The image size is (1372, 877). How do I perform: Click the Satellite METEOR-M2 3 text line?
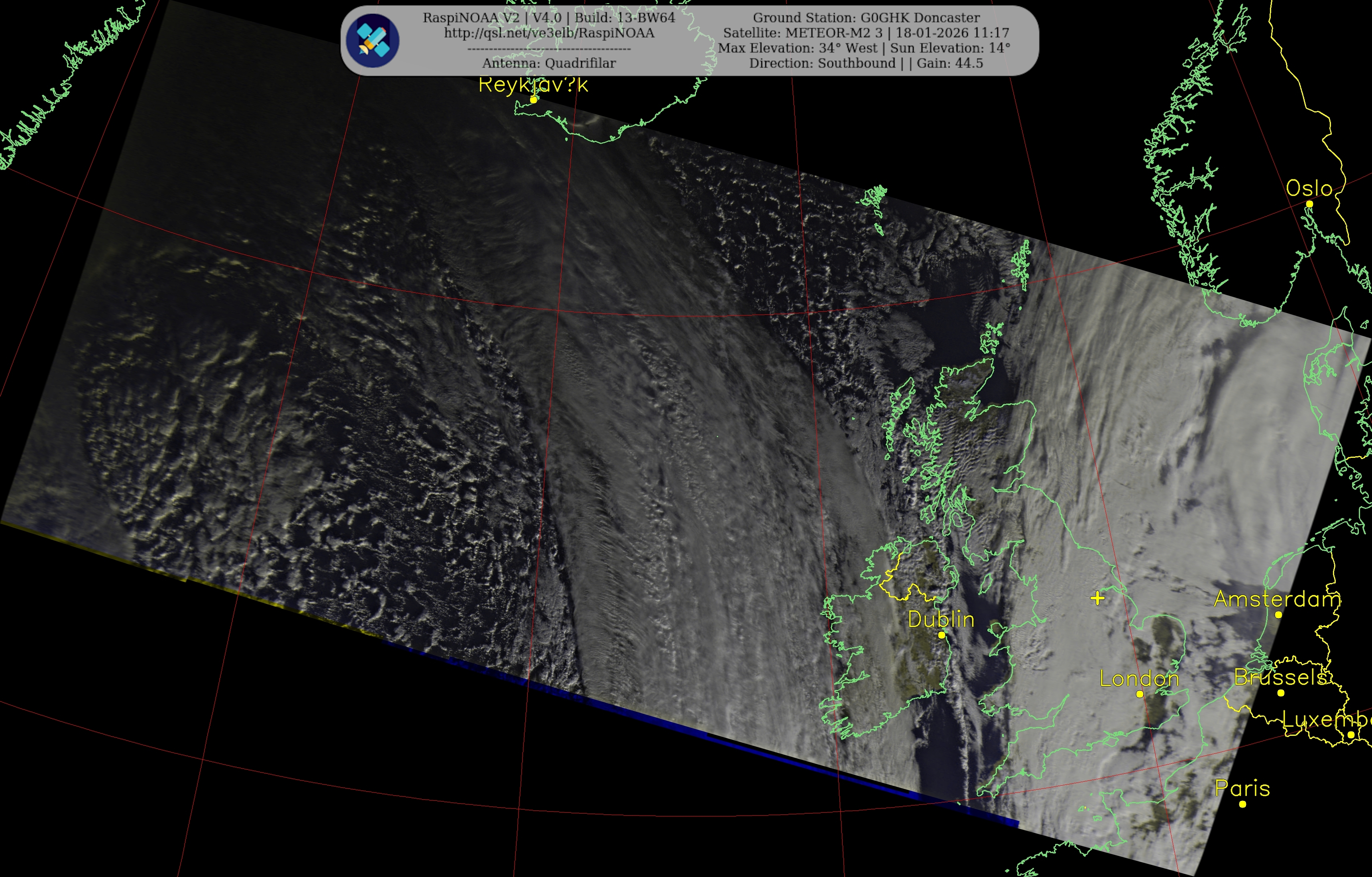(866, 33)
